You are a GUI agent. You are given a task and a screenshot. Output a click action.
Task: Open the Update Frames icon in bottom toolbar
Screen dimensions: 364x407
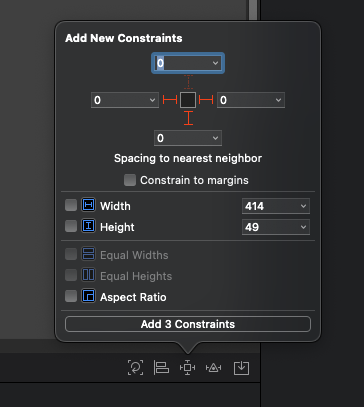pyautogui.click(x=135, y=368)
